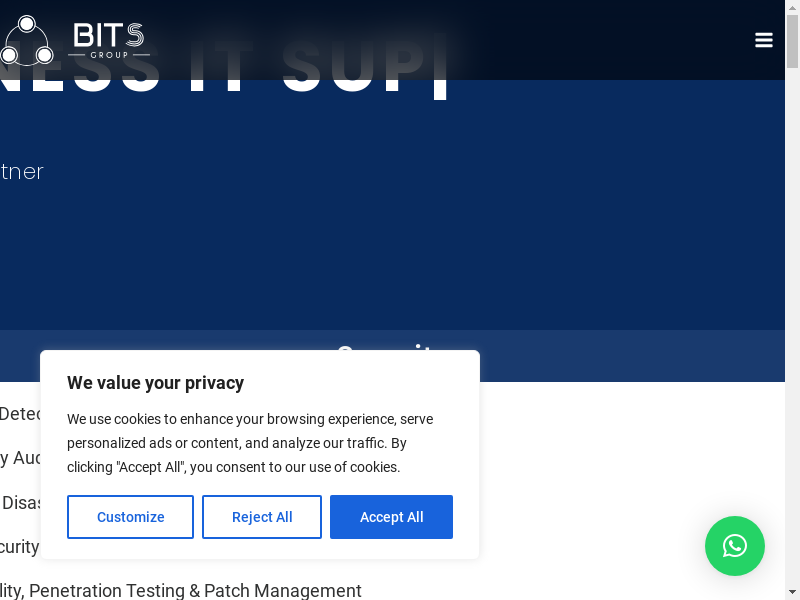800x600 pixels.
Task: Click the cookie consent description paragraph
Action: (250, 443)
